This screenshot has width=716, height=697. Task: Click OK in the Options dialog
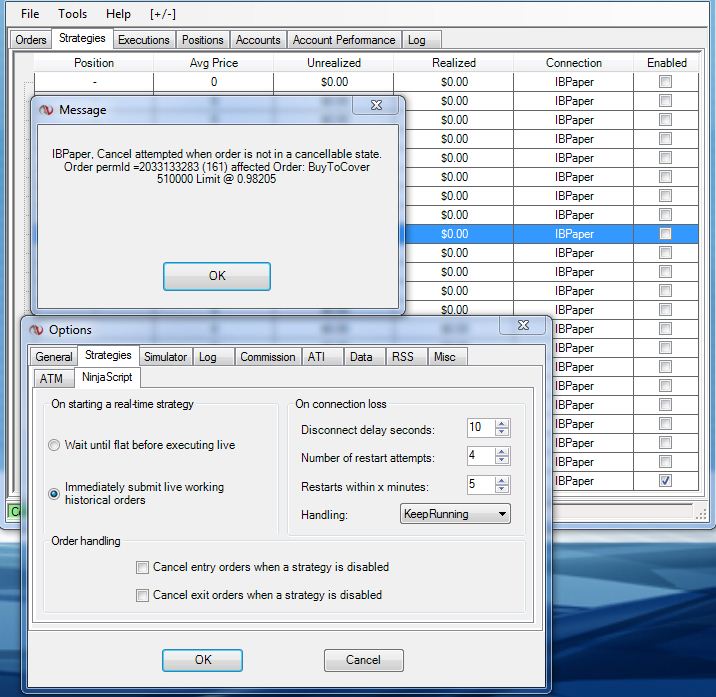tap(202, 660)
